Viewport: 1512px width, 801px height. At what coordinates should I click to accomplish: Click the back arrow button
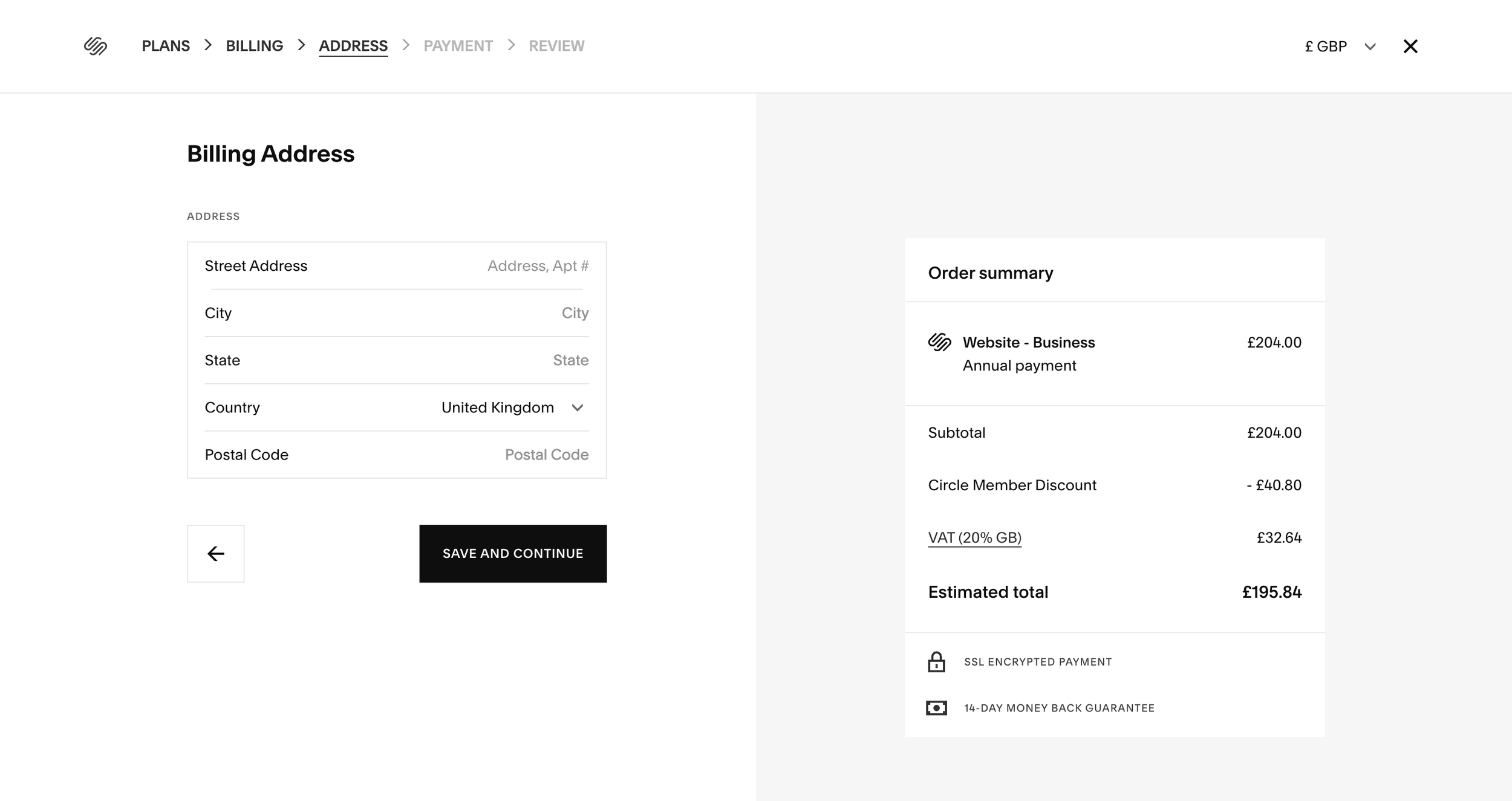(215, 554)
